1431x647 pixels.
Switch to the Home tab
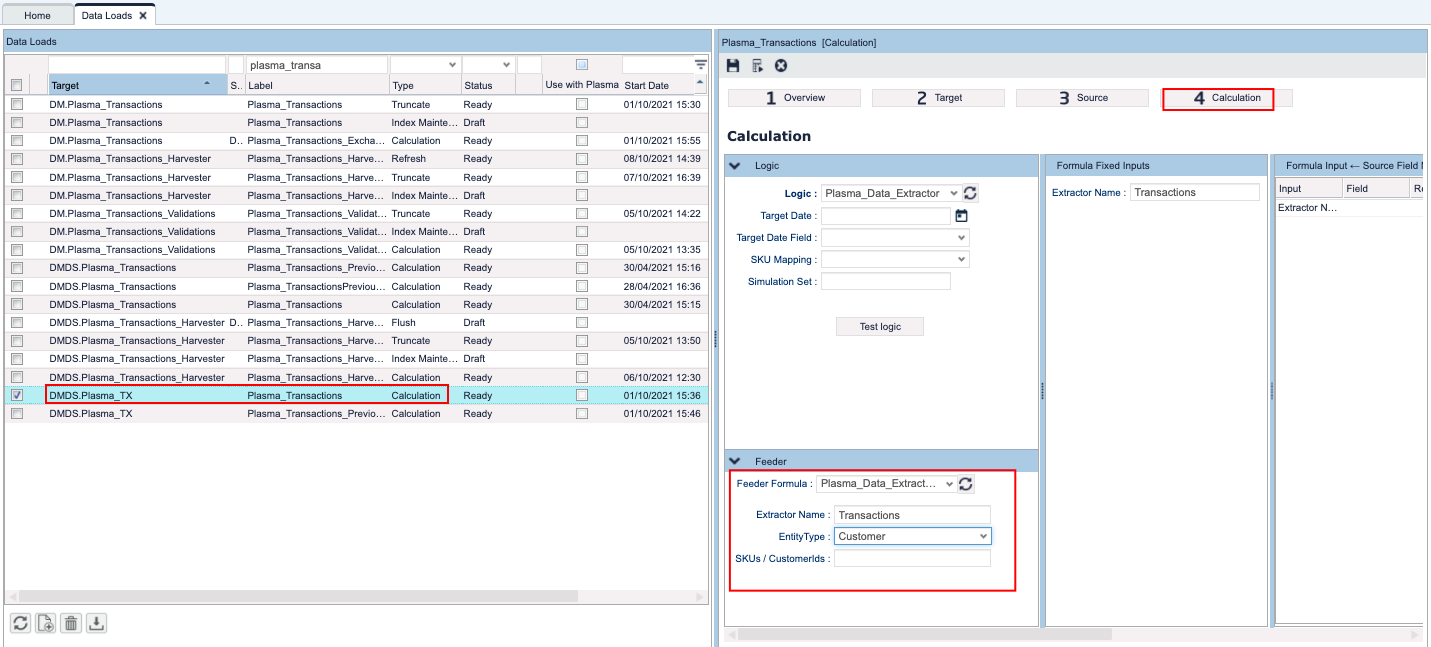pos(37,16)
